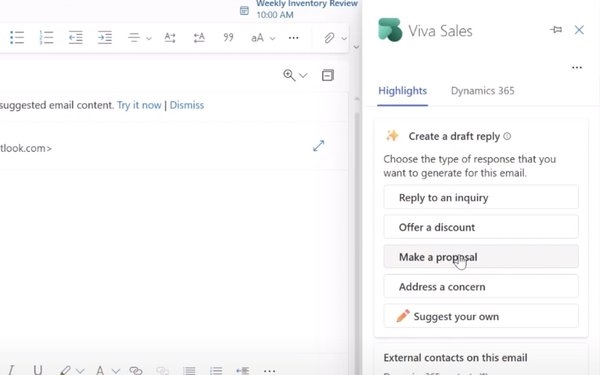Dismiss the suggested email content banner
Screen dimensions: 600x375
click(x=187, y=105)
